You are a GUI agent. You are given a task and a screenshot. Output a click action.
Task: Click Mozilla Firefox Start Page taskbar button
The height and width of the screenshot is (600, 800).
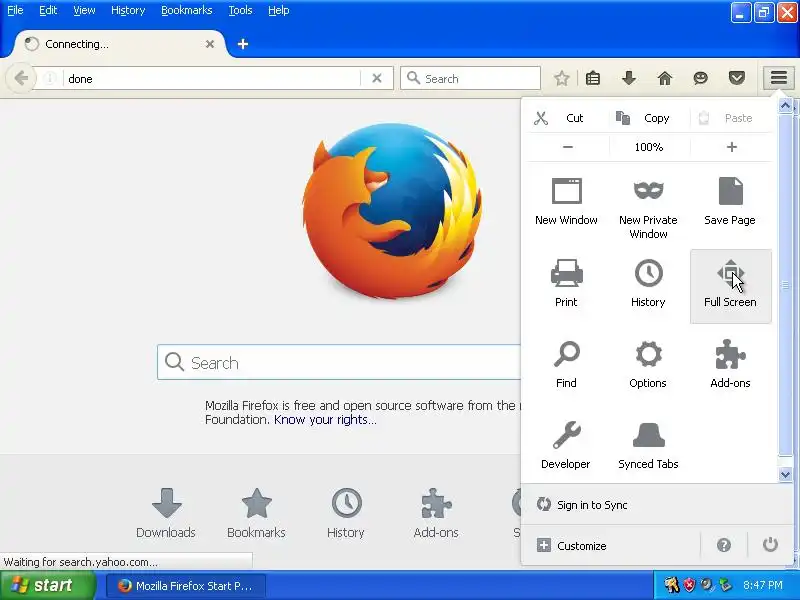pyautogui.click(x=186, y=586)
